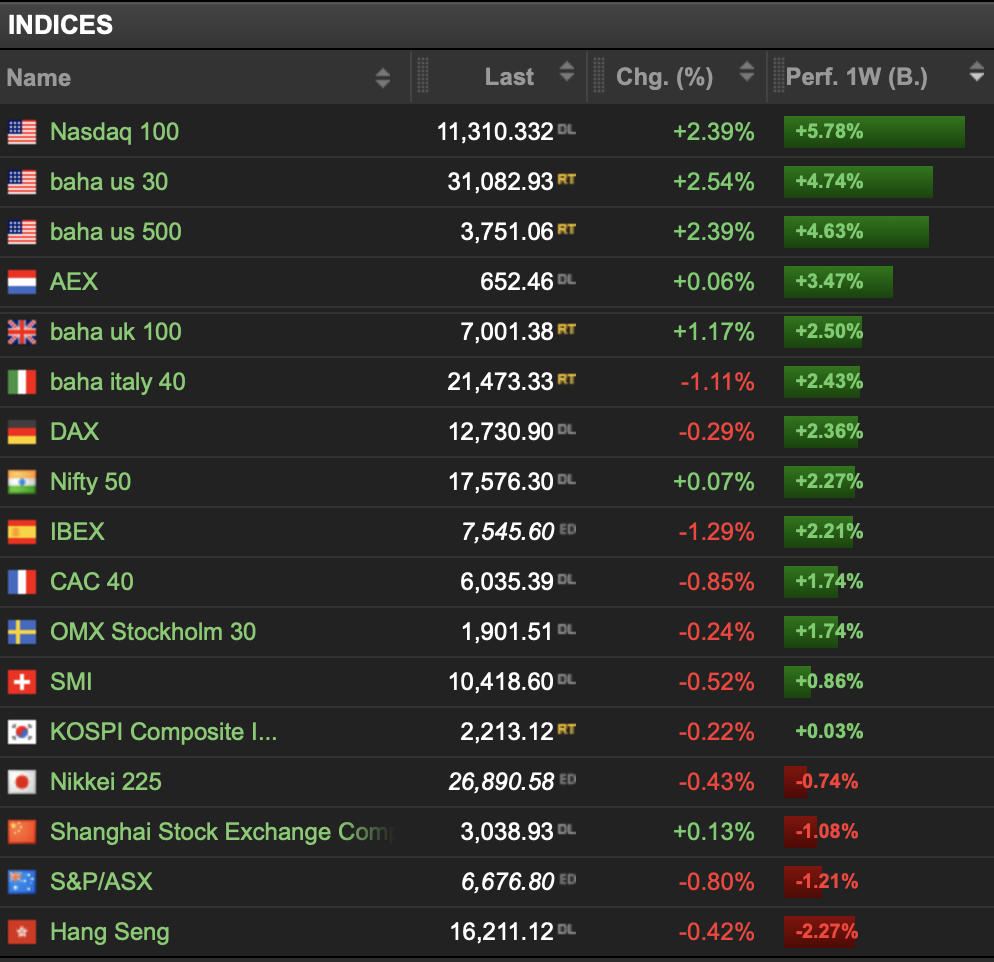Open the Shanghai Stock Exchange index link

223,832
